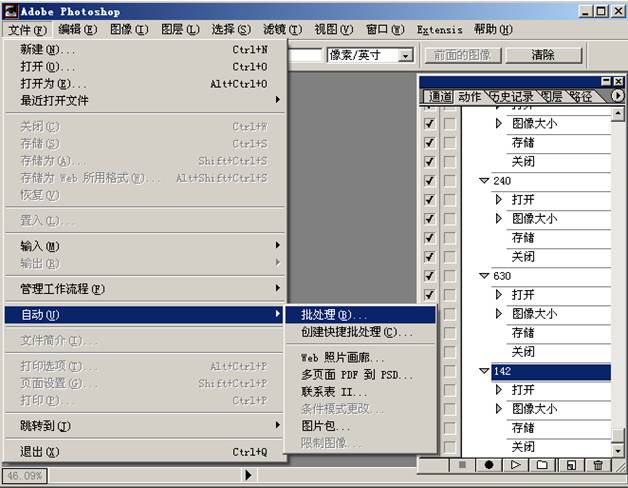This screenshot has width=628, height=488.
Task: Collapse the 240 action triangle
Action: pyautogui.click(x=484, y=181)
